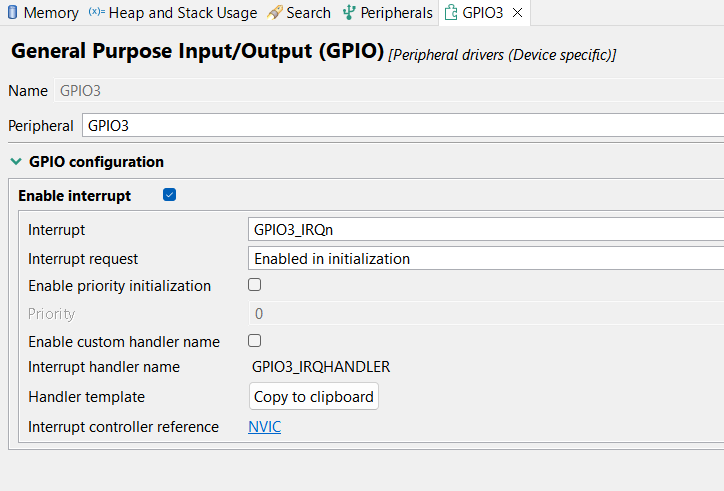Image resolution: width=724 pixels, height=491 pixels.
Task: Click the GPIO3 tab's document icon
Action: point(451,13)
